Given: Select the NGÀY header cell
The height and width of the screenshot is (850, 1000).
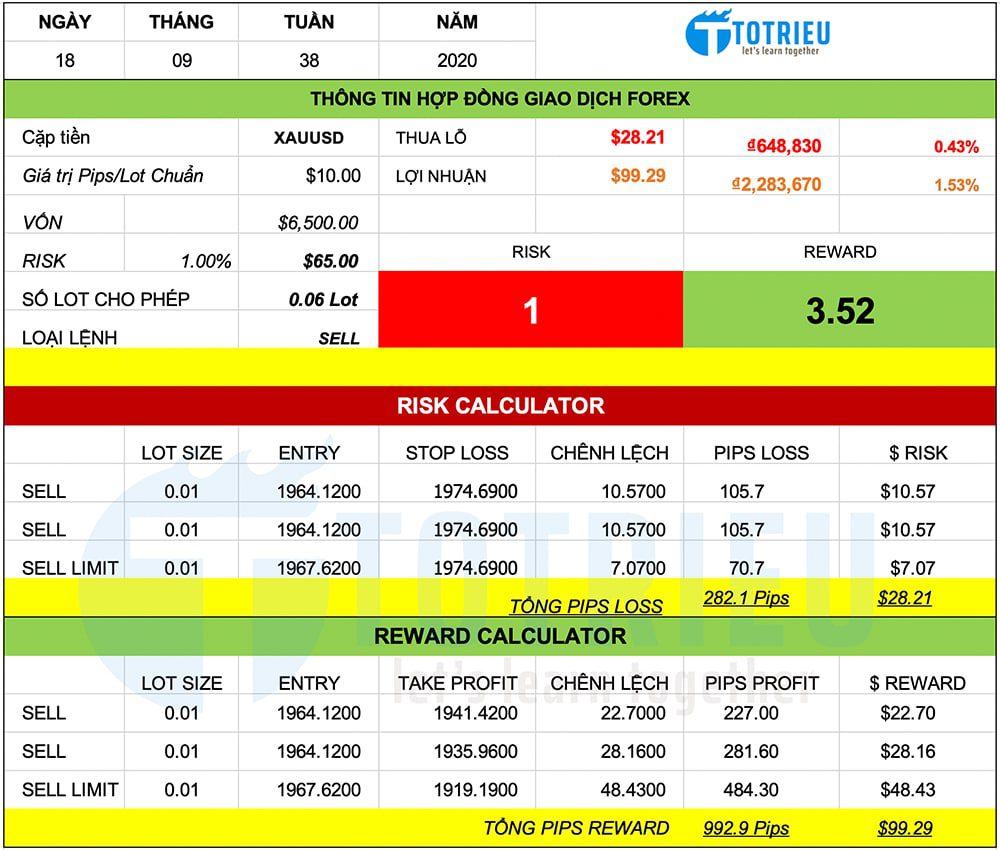Looking at the screenshot, I should [64, 22].
